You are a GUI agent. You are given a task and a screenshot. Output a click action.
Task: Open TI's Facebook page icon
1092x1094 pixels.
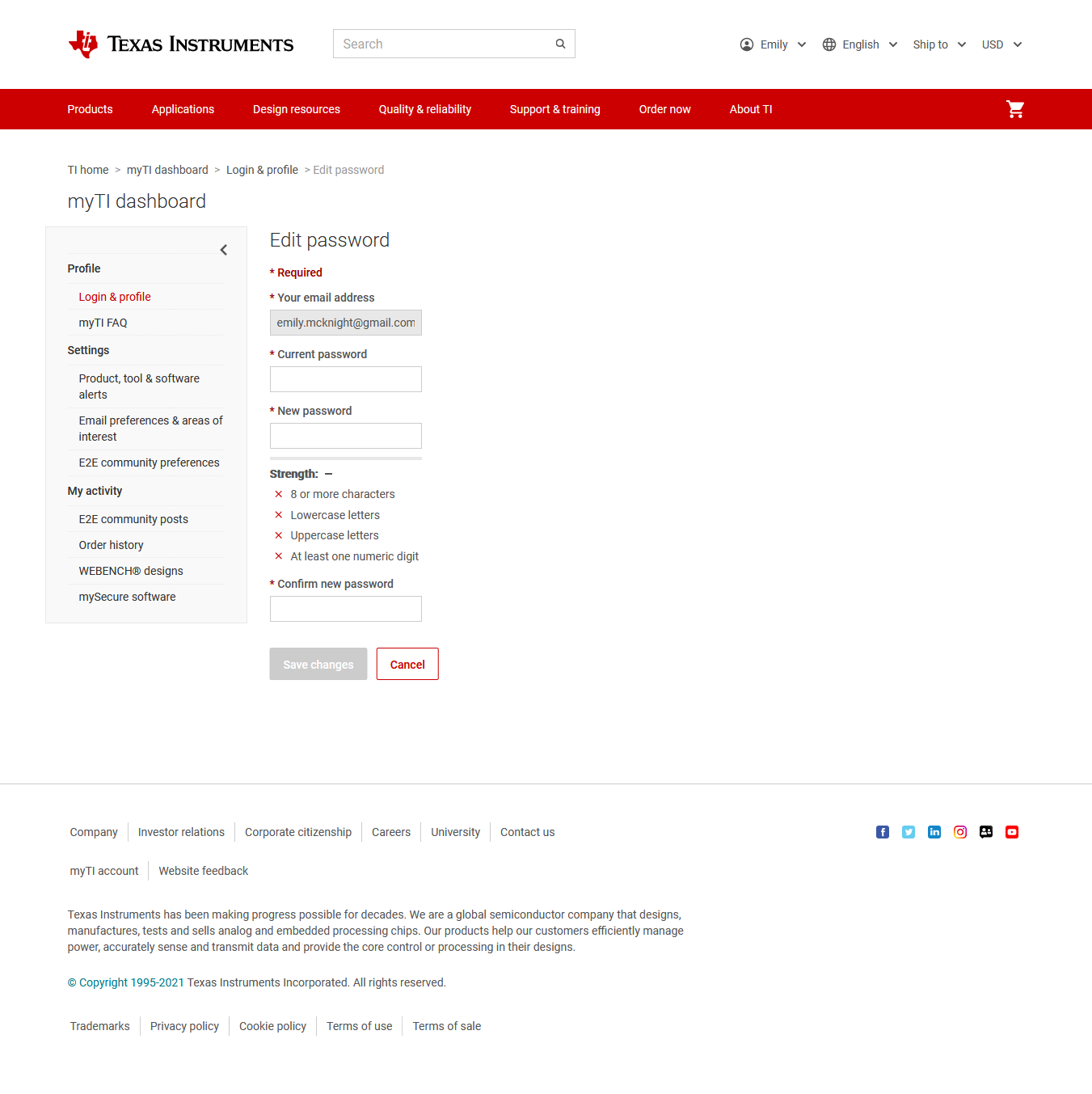883,832
